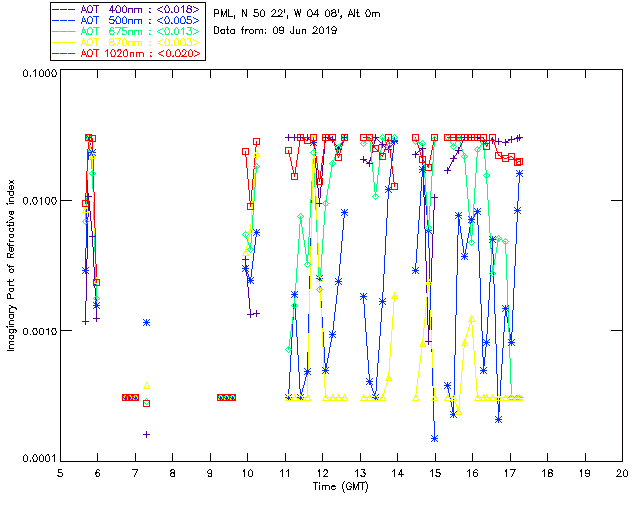This screenshot has width=640, height=512.
Task: Click the x-axis tick label 14
Action: 398,473
